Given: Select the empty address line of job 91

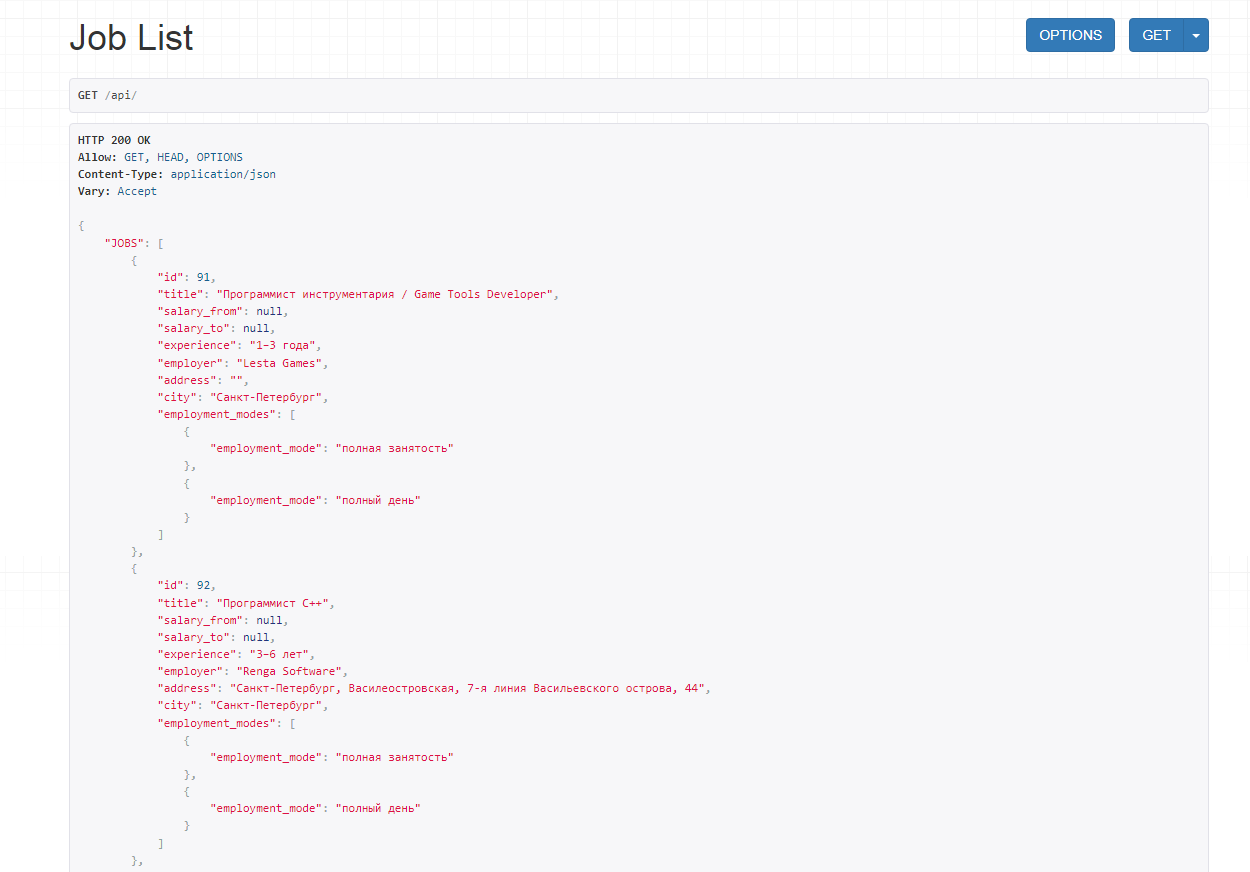Looking at the screenshot, I should (203, 380).
